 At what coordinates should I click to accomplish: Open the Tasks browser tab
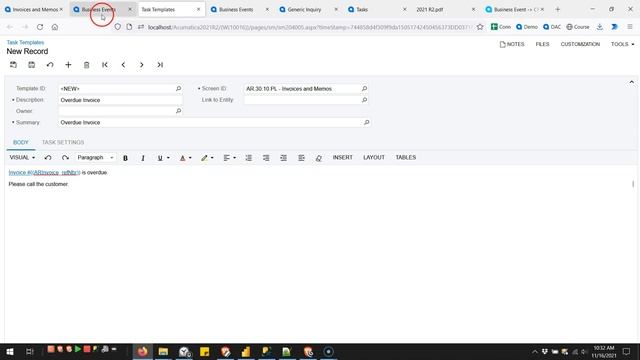tap(378, 9)
